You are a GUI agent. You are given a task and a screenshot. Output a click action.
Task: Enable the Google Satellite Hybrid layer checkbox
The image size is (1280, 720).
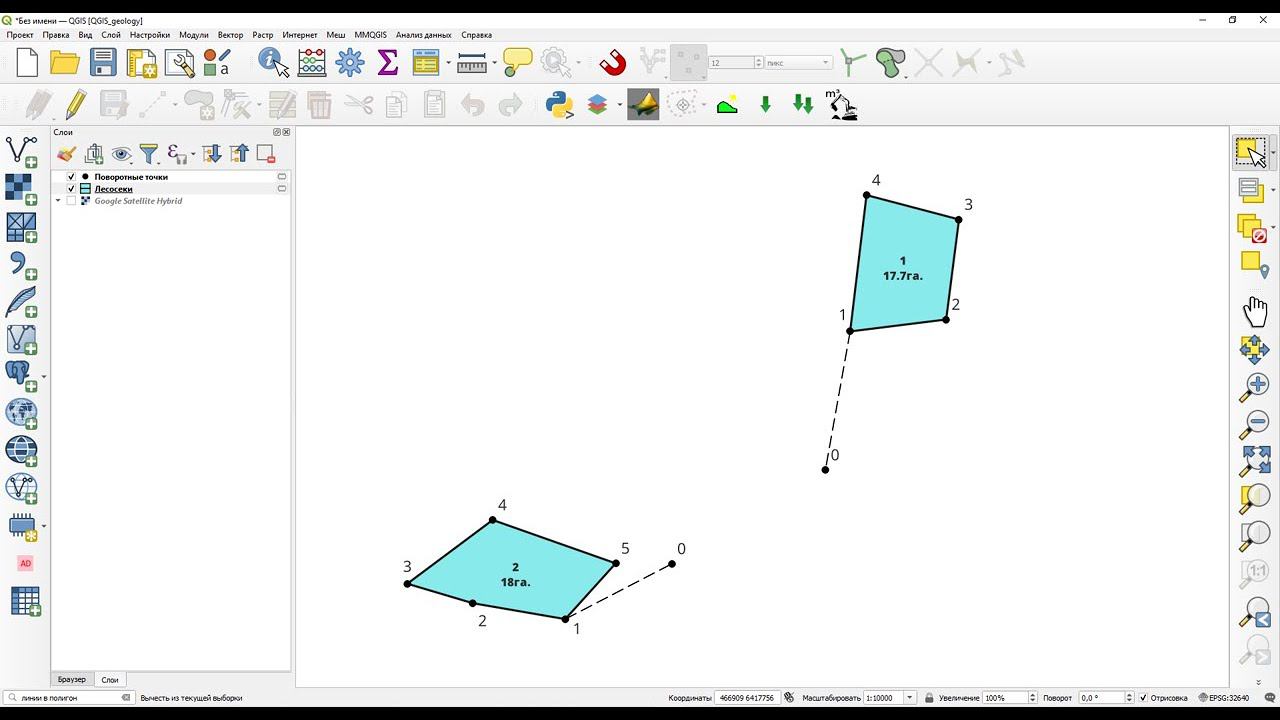(71, 201)
